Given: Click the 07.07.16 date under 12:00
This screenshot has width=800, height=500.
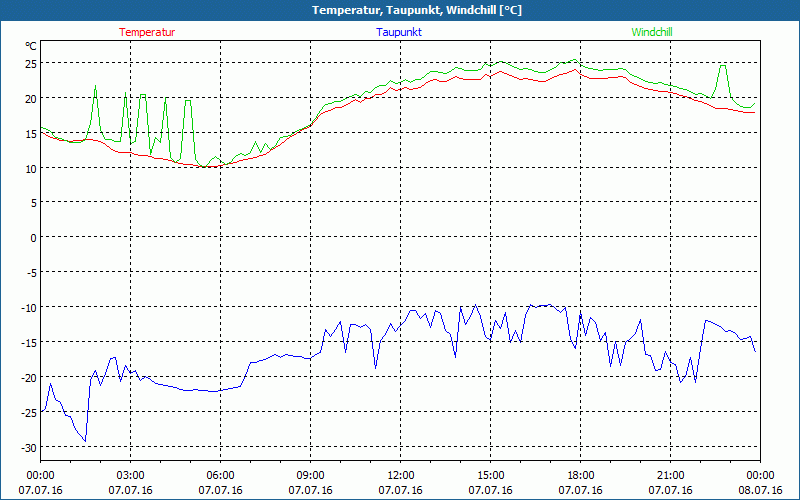Looking at the screenshot, I should 401,490.
